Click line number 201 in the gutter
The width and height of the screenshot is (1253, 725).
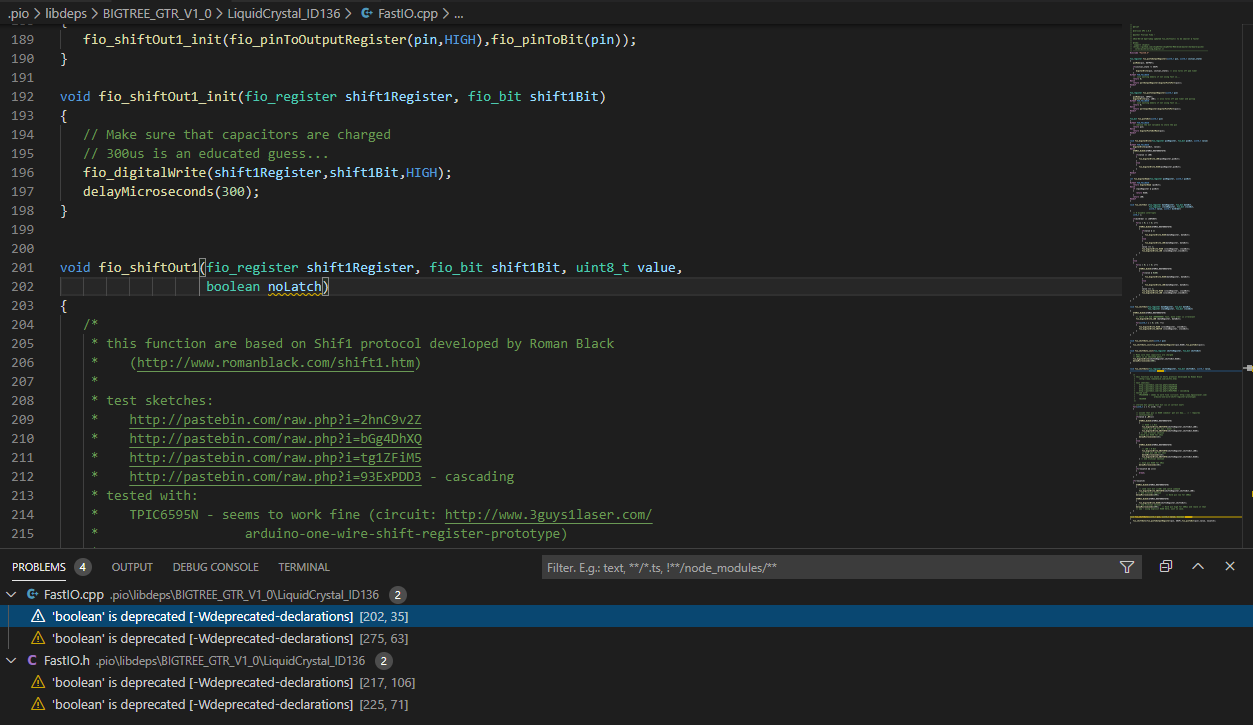(22, 267)
